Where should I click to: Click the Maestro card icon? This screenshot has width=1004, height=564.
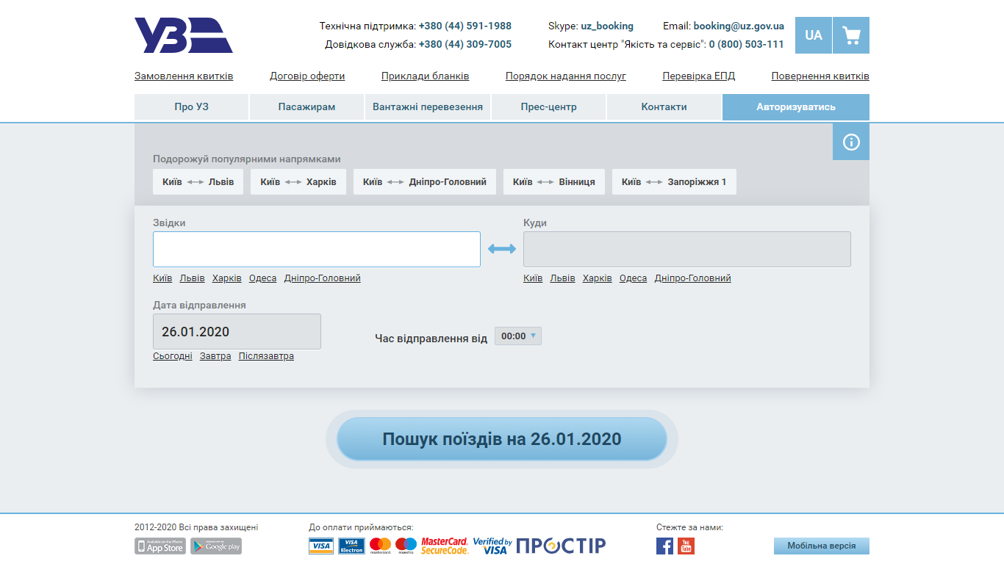tap(406, 546)
